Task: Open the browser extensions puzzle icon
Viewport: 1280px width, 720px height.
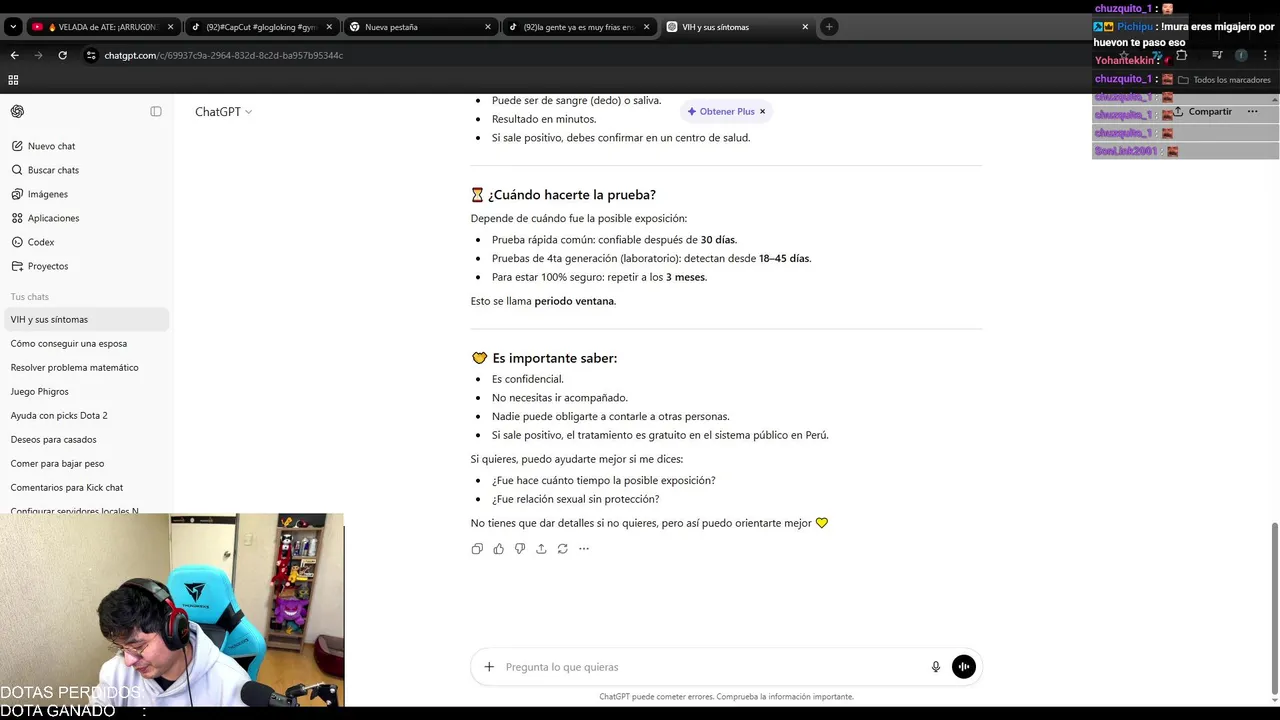Action: coord(1181,55)
